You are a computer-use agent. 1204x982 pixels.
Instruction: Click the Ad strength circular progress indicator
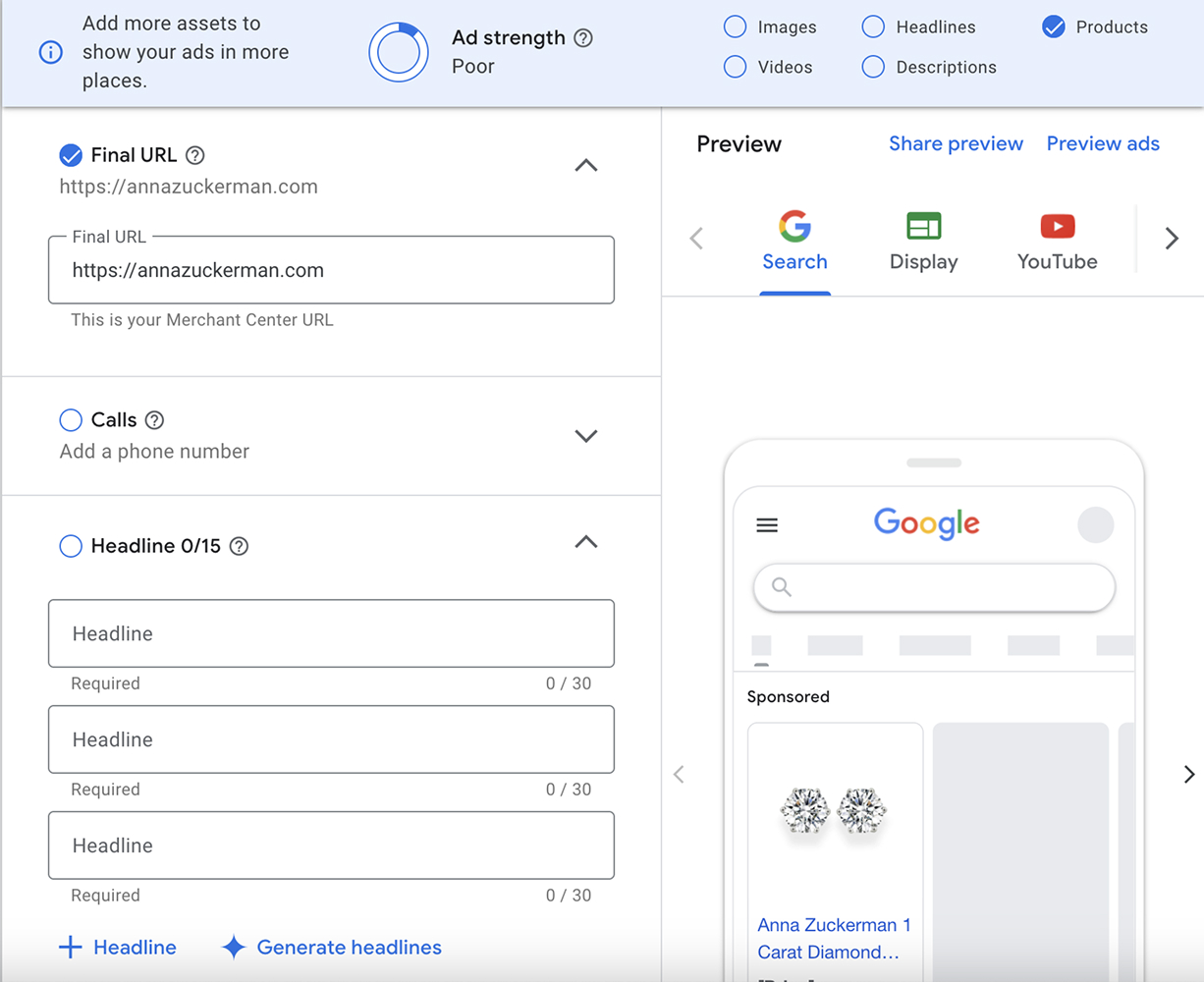(x=399, y=52)
